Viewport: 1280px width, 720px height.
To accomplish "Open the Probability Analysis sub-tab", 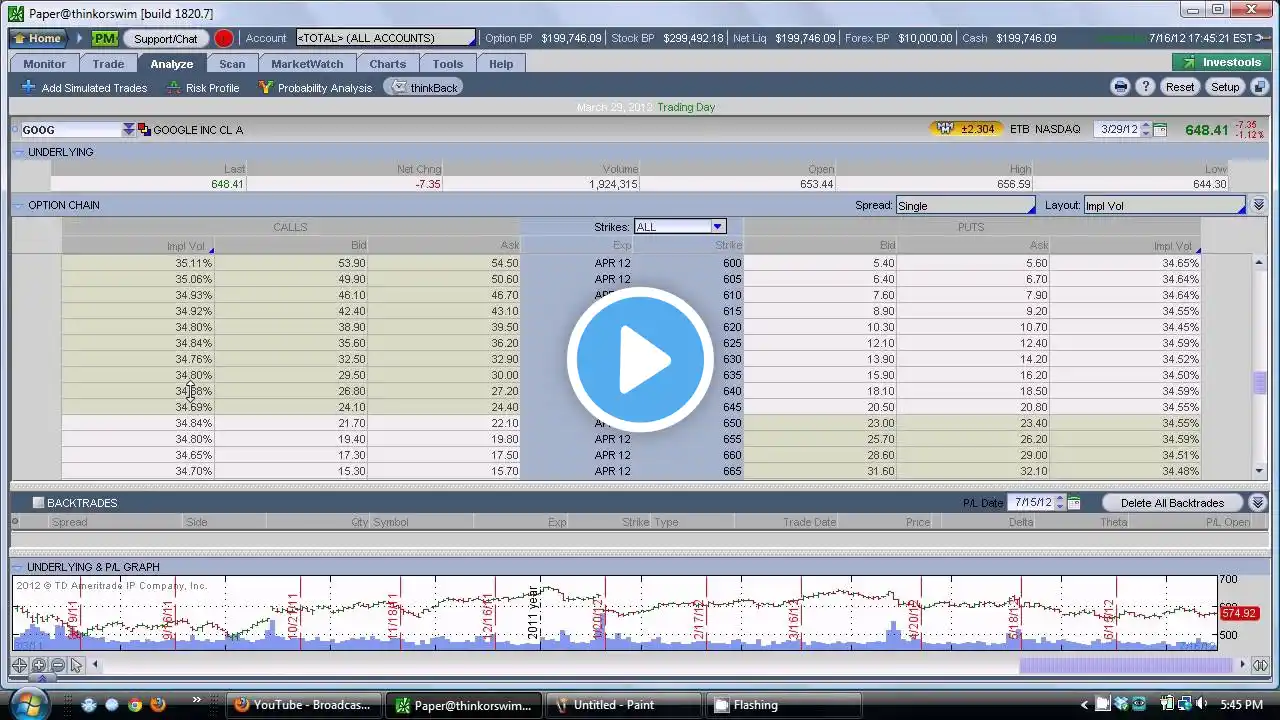I will (x=315, y=88).
